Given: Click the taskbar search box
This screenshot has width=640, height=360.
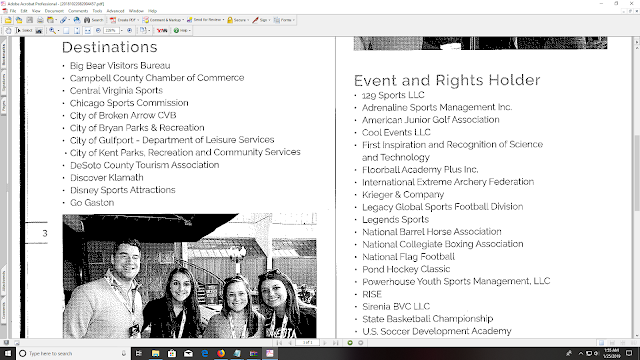Looking at the screenshot, I should (73, 353).
